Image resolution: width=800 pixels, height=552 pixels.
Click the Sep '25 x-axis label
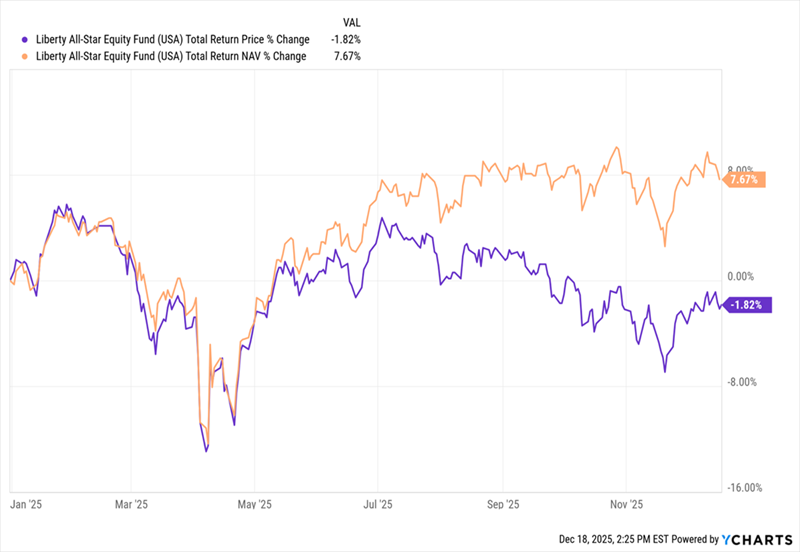[504, 505]
